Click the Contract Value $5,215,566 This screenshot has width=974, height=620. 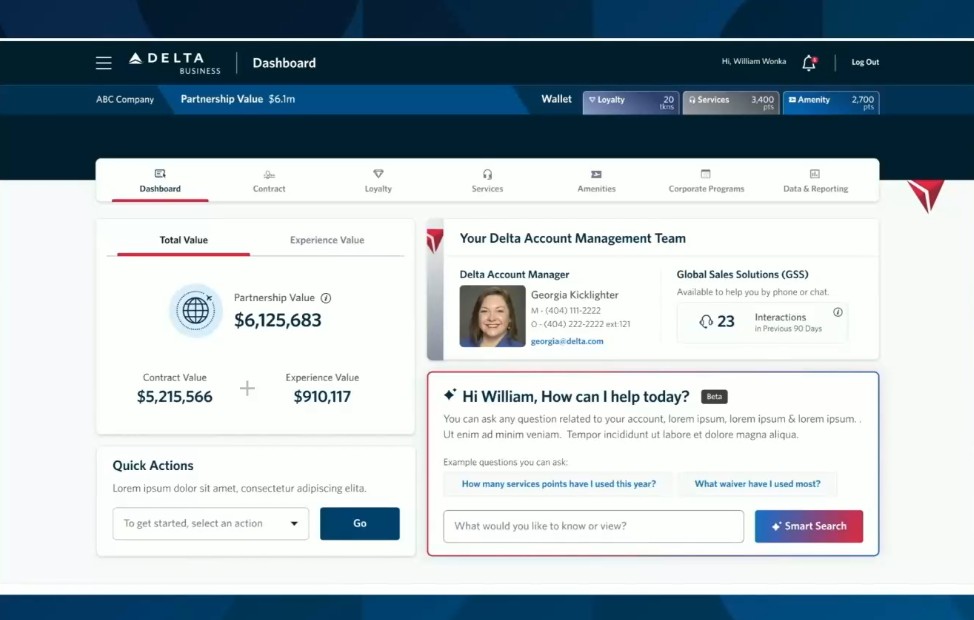coord(175,396)
